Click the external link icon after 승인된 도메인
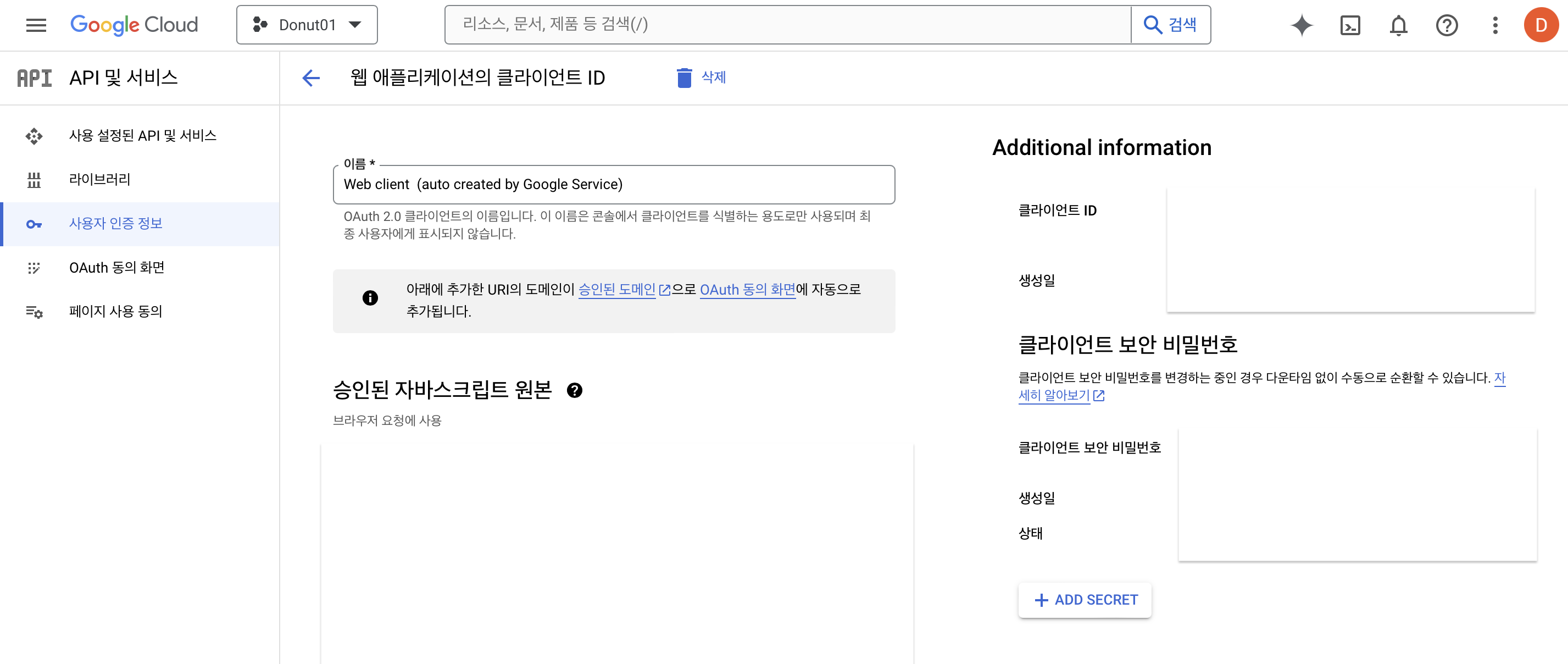Viewport: 1568px width, 664px height. (x=665, y=290)
